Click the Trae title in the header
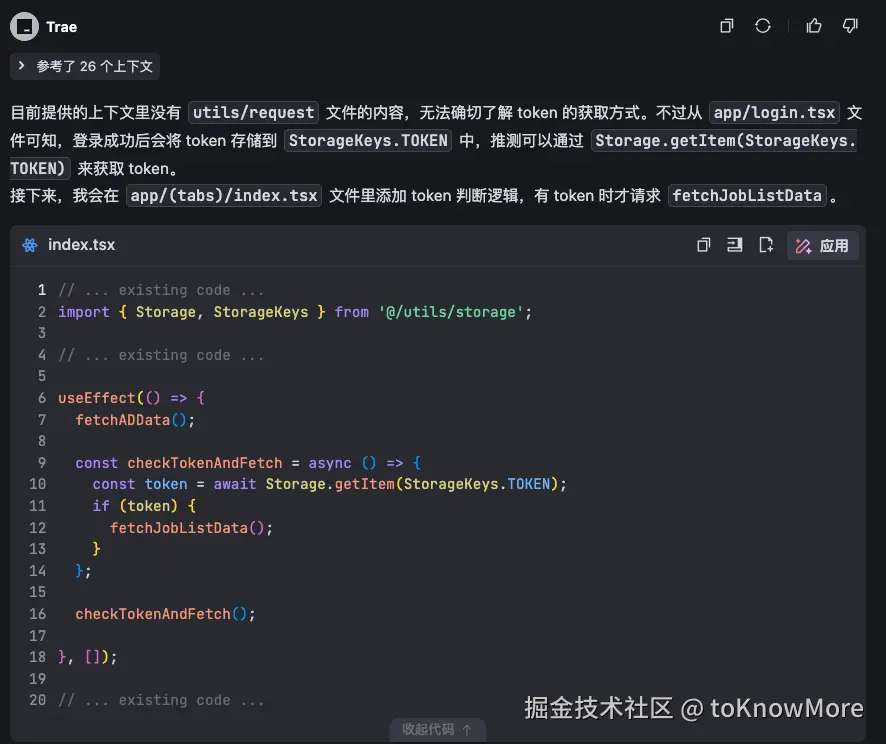 point(61,26)
